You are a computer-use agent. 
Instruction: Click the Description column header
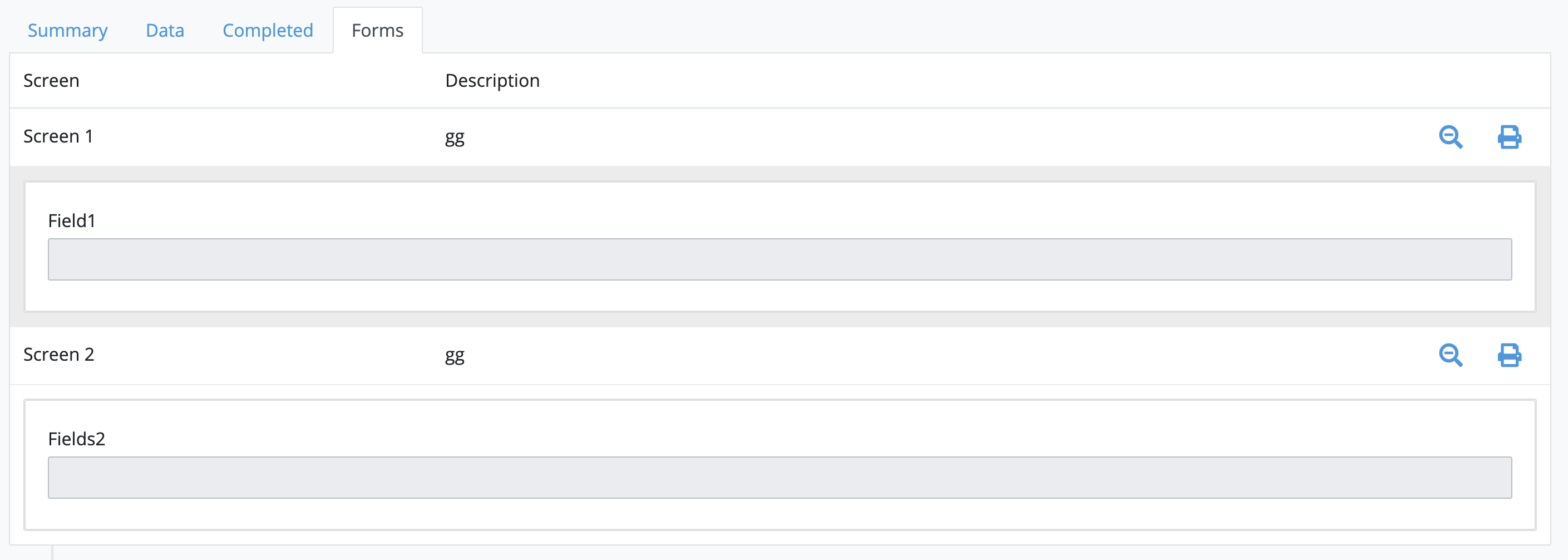[492, 80]
